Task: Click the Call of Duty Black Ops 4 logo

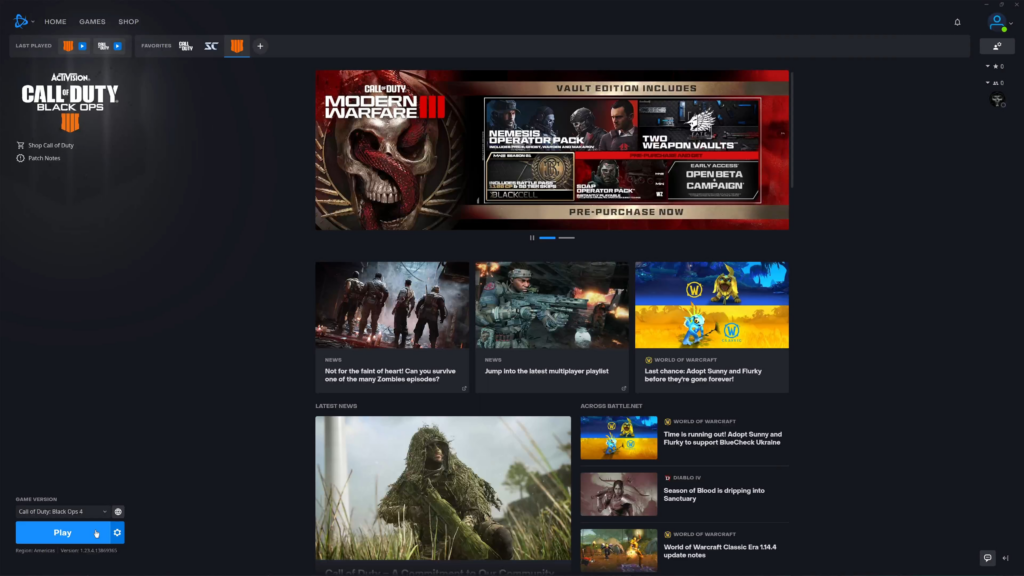Action: click(70, 102)
